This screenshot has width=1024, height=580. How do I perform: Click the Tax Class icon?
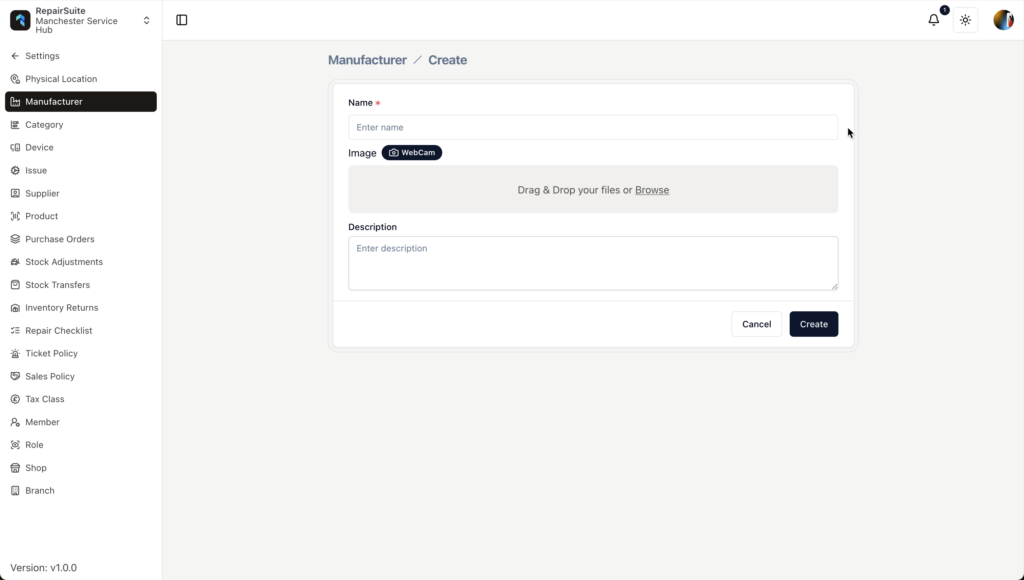[x=15, y=399]
